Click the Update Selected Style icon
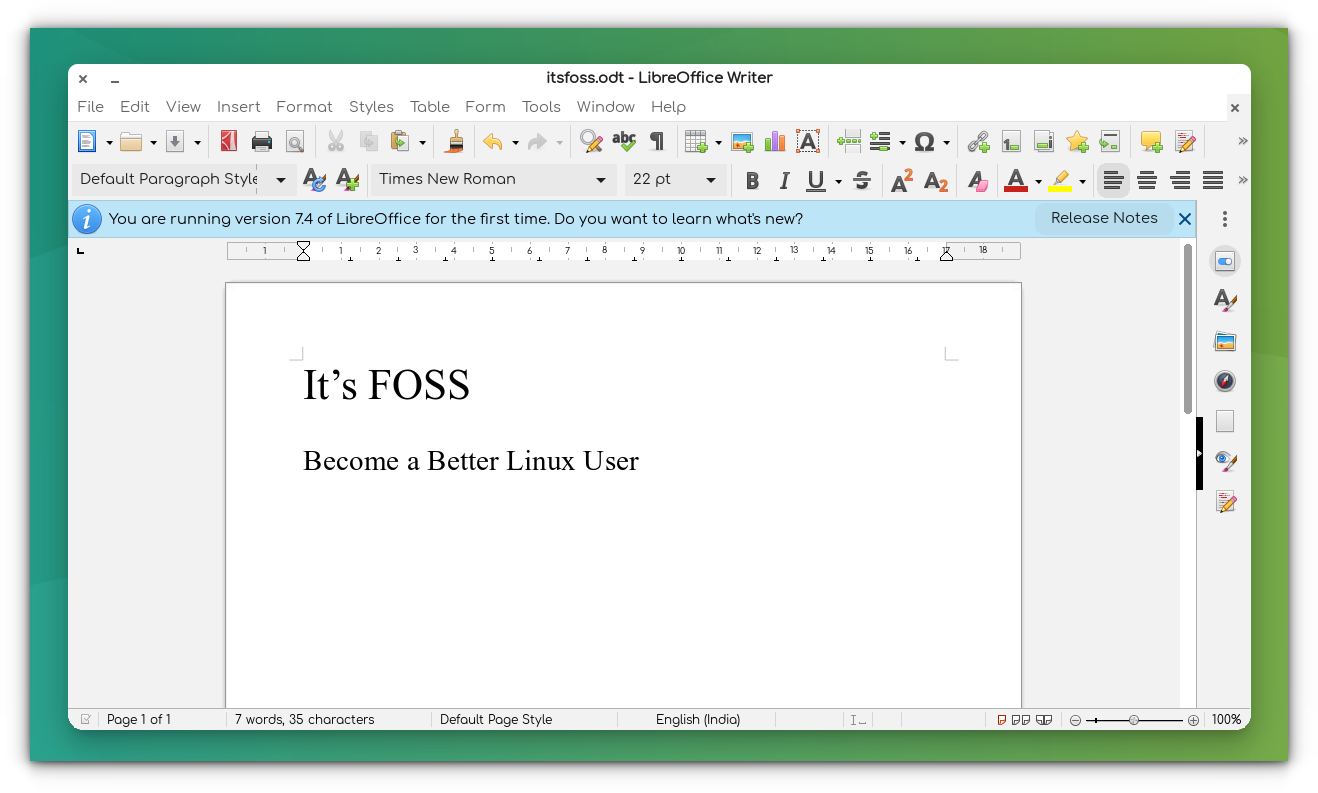The height and width of the screenshot is (793, 1318). click(314, 180)
